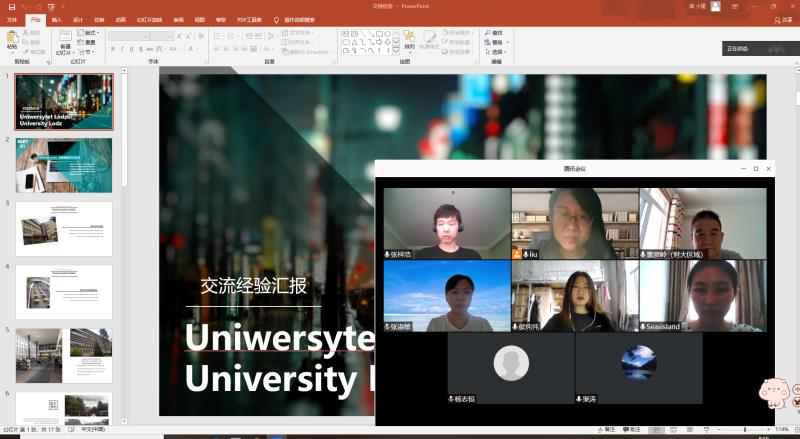800x439 pixels.
Task: Open the Arrange shapes tool
Action: tap(409, 38)
